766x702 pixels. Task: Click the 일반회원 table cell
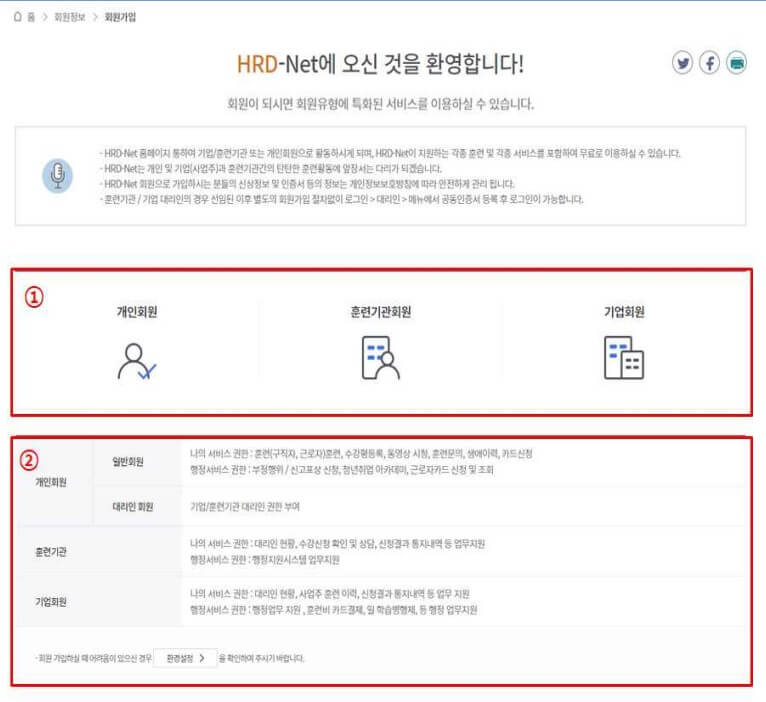pyautogui.click(x=137, y=462)
